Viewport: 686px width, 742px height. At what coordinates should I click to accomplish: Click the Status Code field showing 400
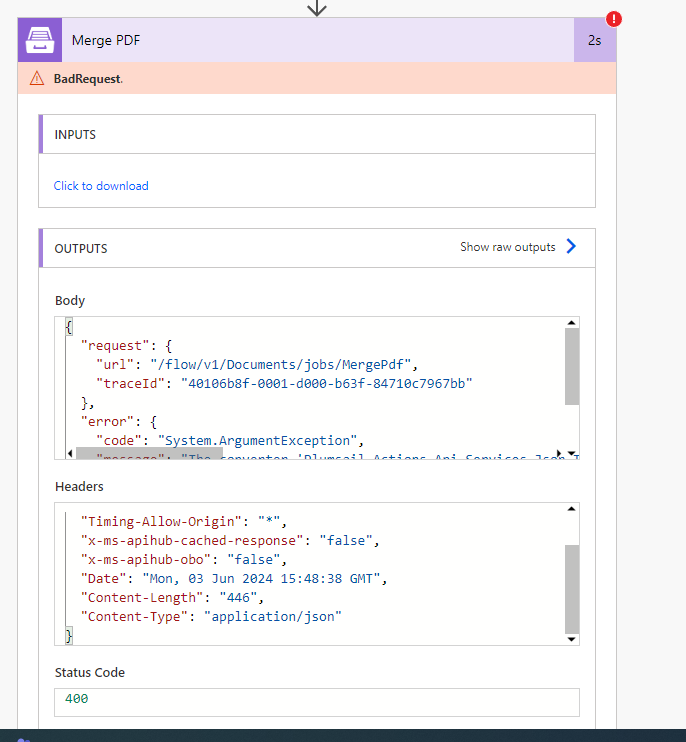[x=316, y=699]
